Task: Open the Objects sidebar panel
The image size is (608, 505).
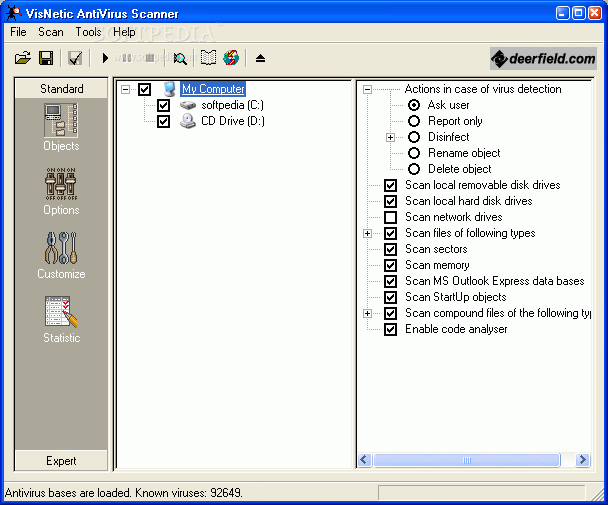Action: (61, 127)
